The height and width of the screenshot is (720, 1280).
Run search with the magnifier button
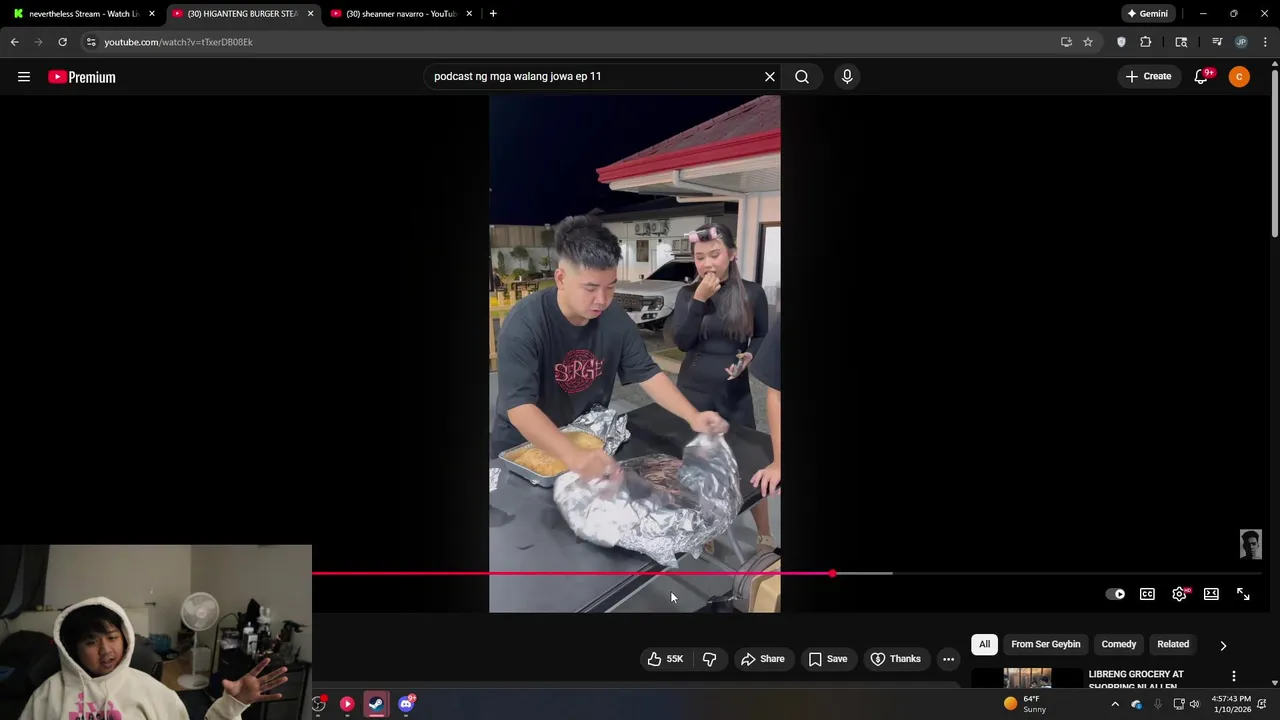802,77
